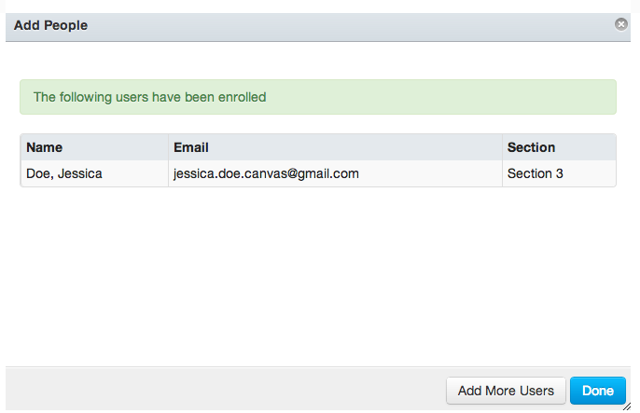Click the word Users in Add More Users
This screenshot has height=413, width=640.
tap(536, 391)
